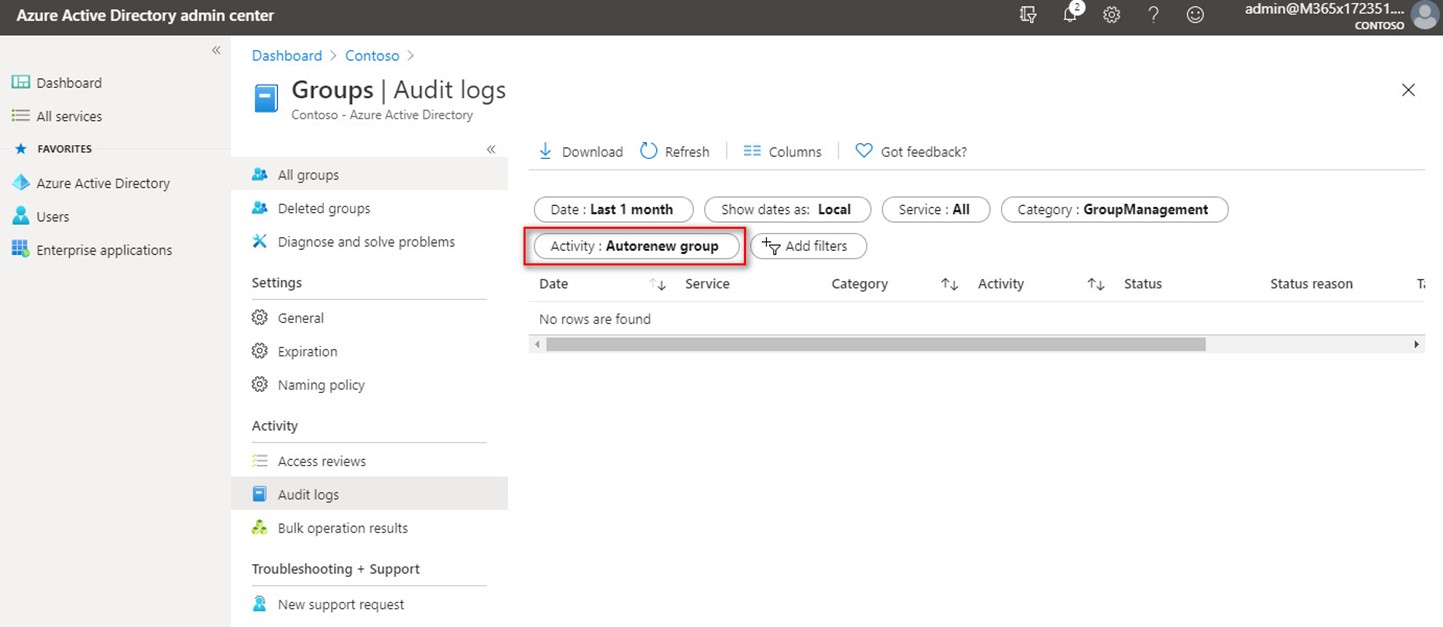1443x627 pixels.
Task: Open the help question mark icon
Action: 1153,15
